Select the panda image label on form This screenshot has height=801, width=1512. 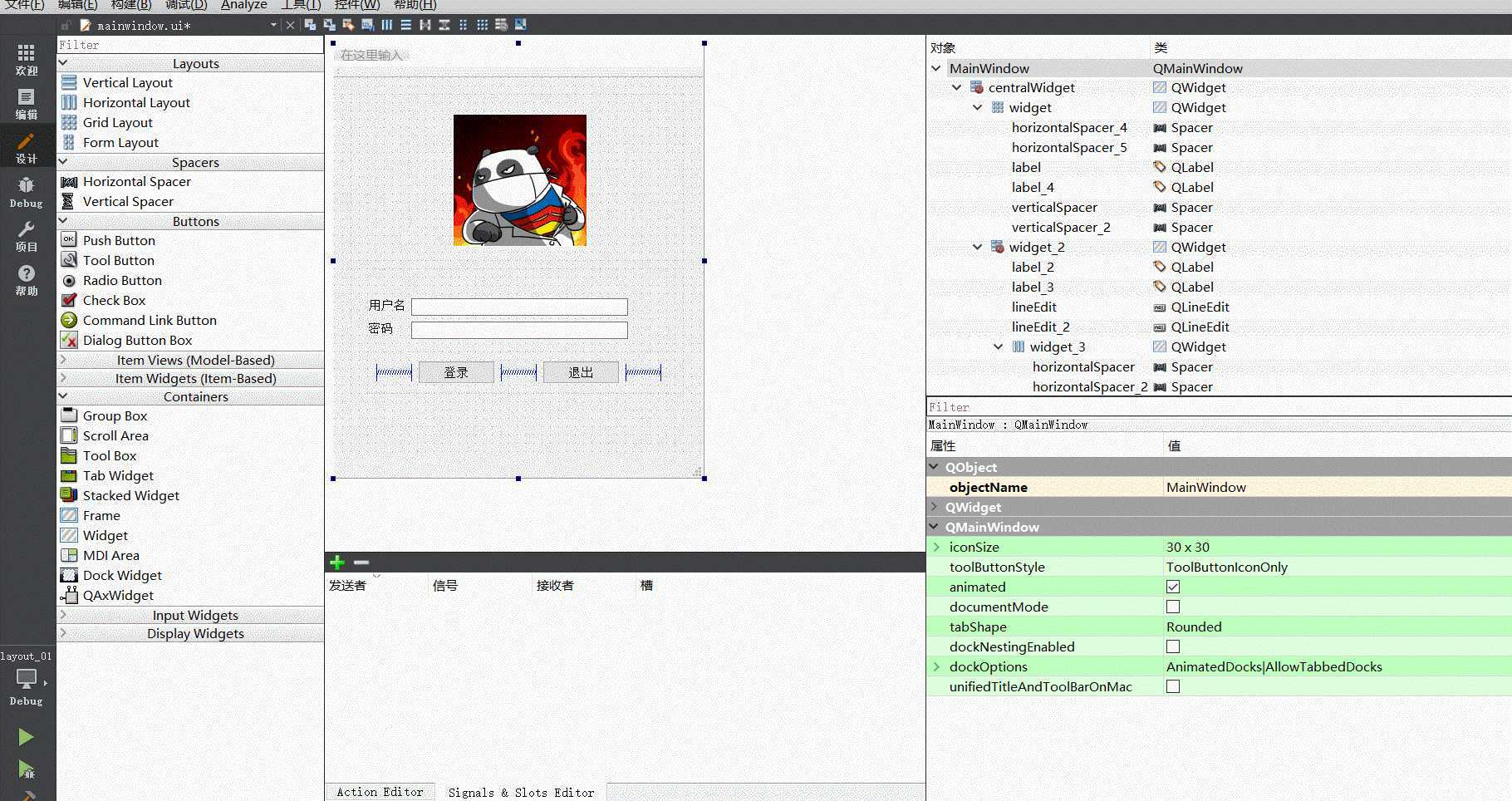click(520, 180)
